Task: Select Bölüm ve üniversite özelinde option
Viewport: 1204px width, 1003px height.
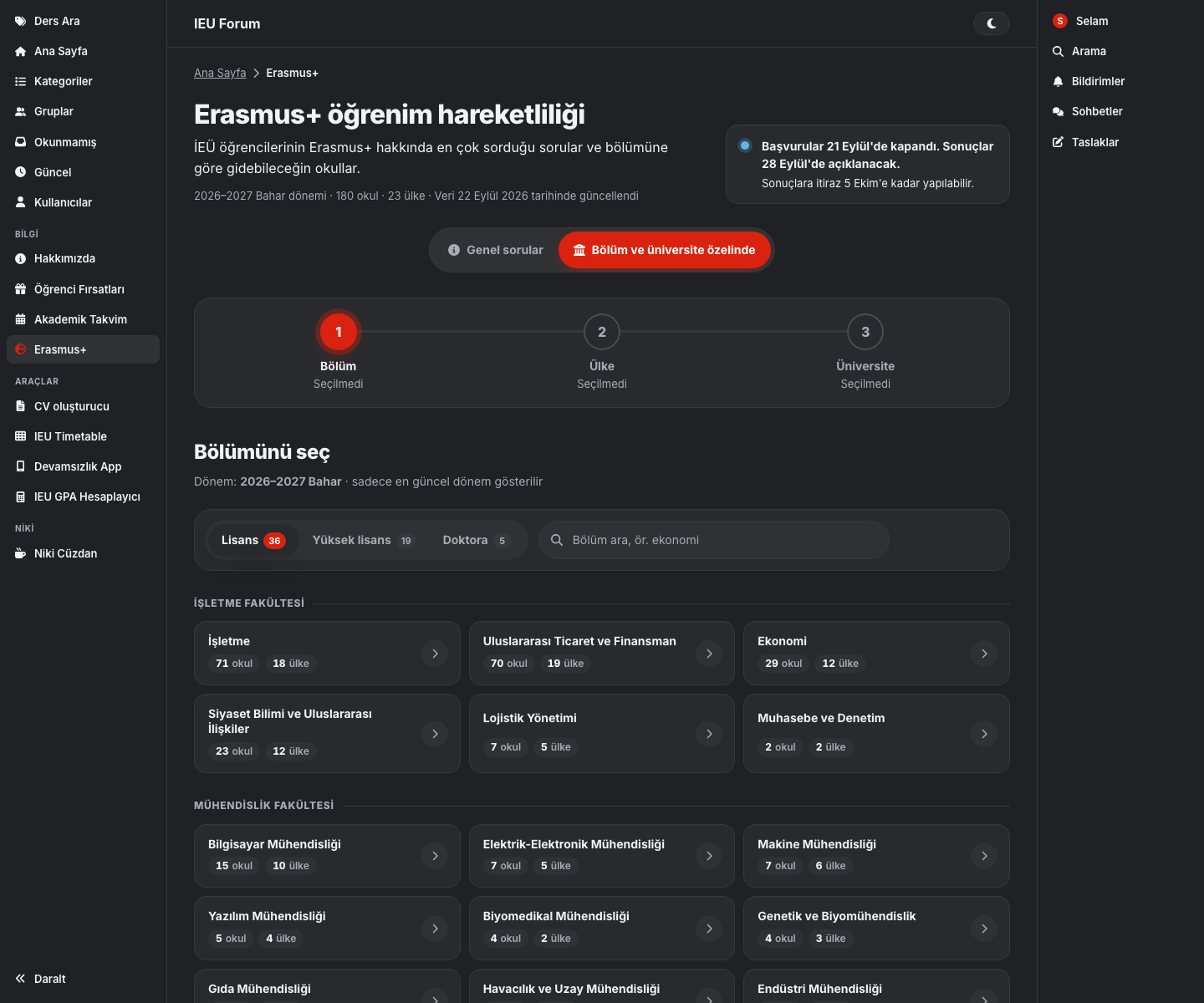Action: [665, 250]
